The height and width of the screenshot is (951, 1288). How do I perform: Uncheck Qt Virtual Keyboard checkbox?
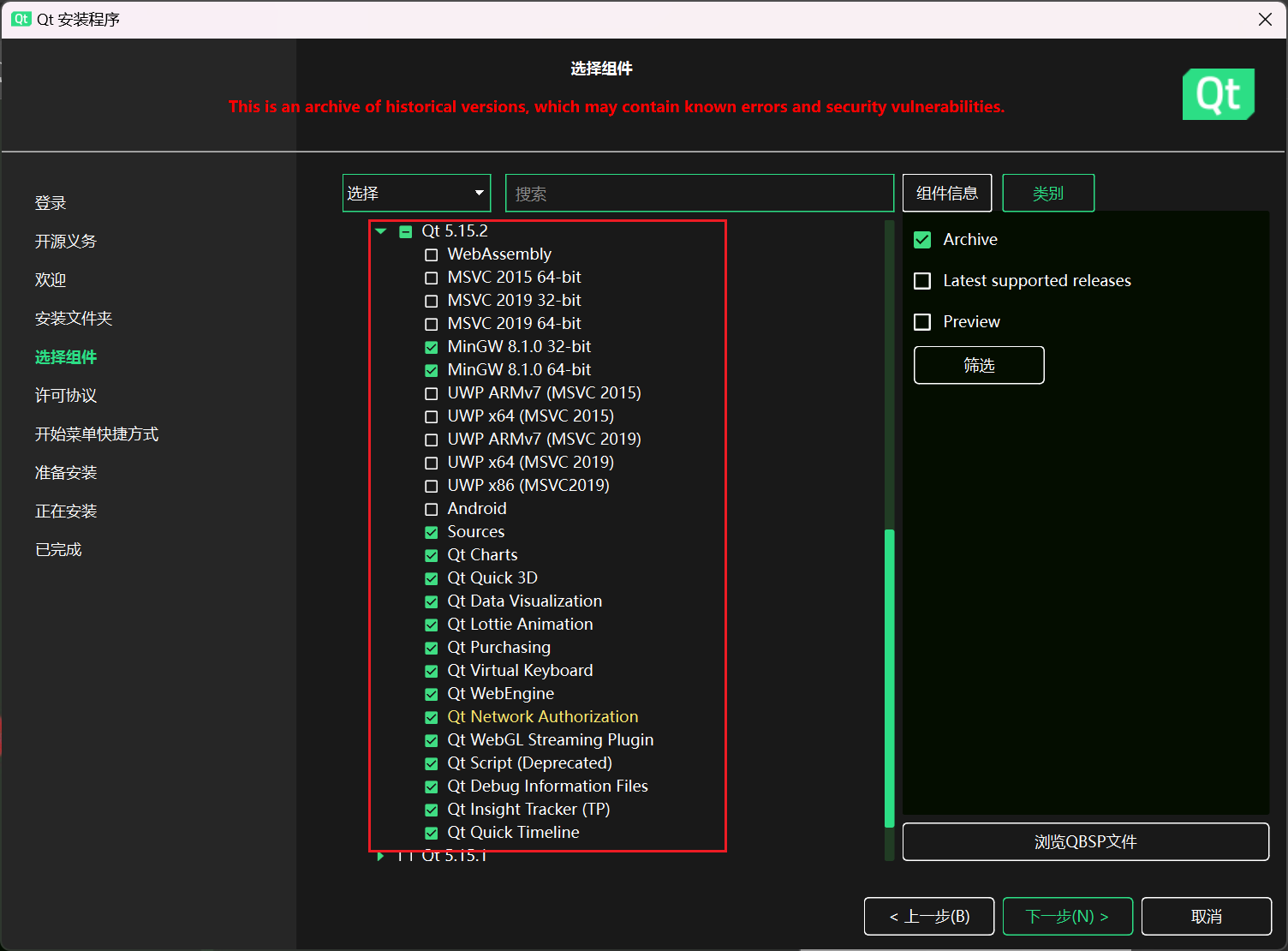432,671
